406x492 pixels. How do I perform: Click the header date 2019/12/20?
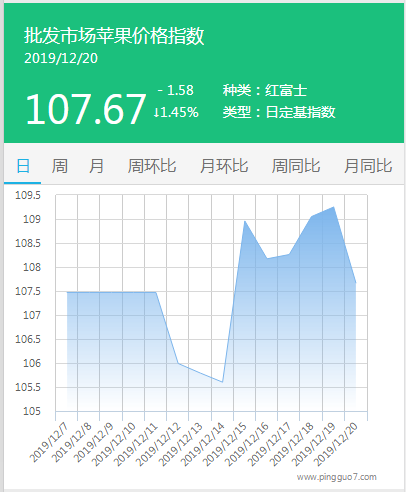61,58
